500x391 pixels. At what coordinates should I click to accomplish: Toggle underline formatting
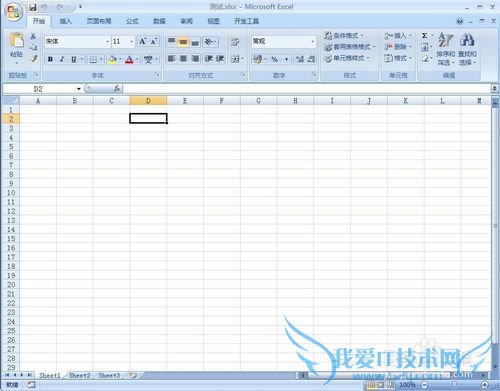pyautogui.click(x=74, y=59)
